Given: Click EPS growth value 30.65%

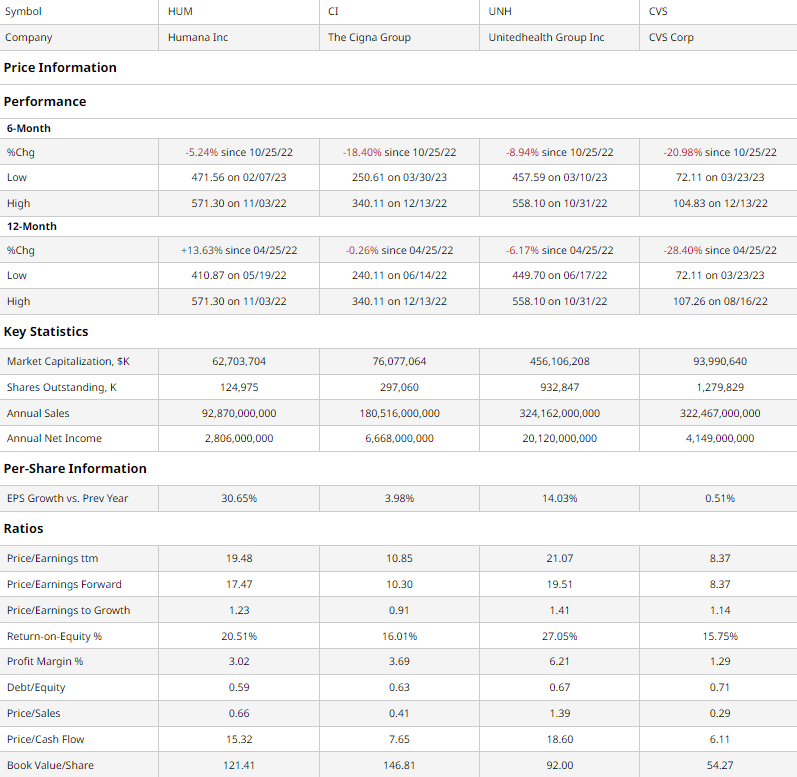Looking at the screenshot, I should (x=239, y=498).
